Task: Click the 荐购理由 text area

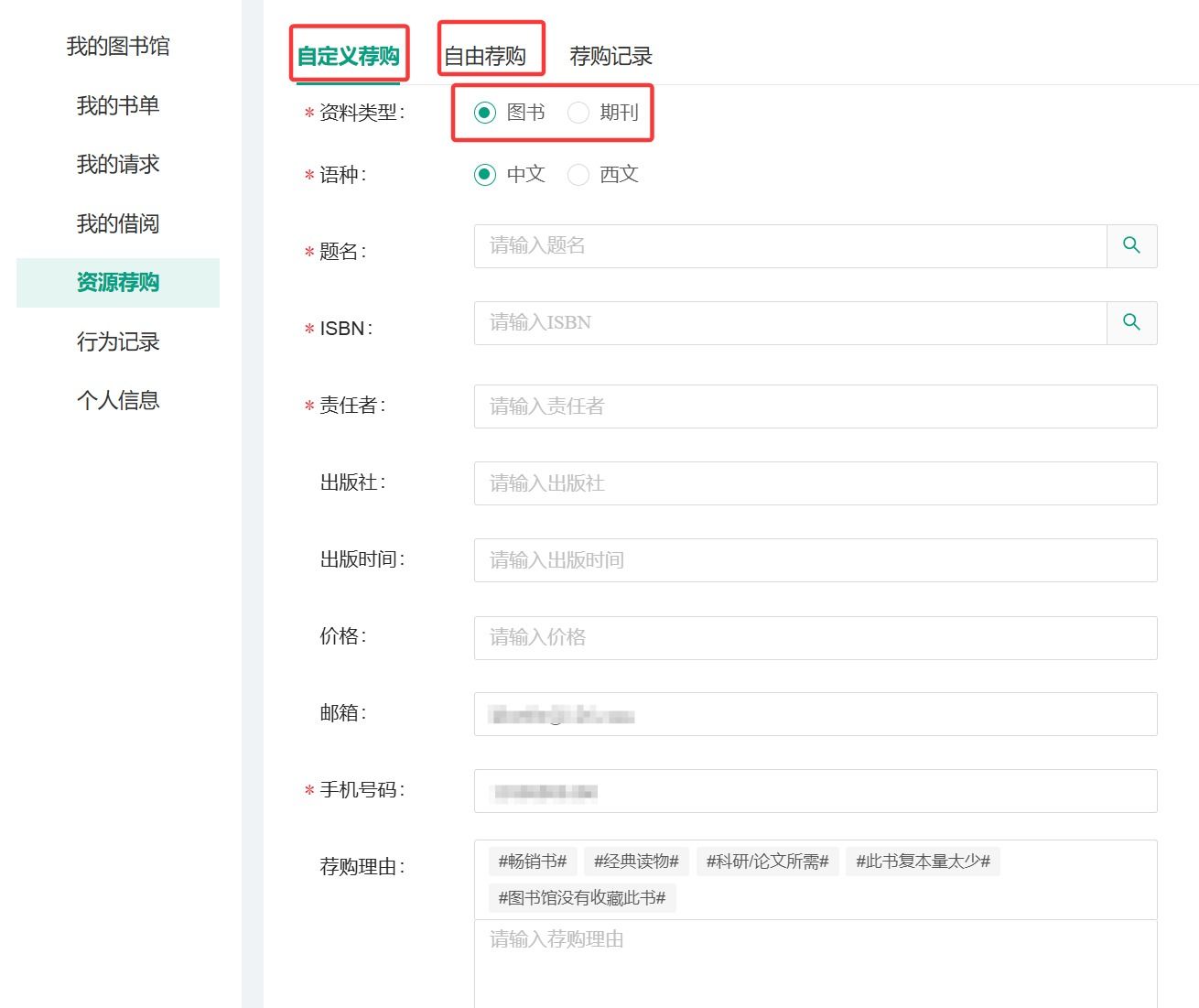Action: click(x=815, y=961)
